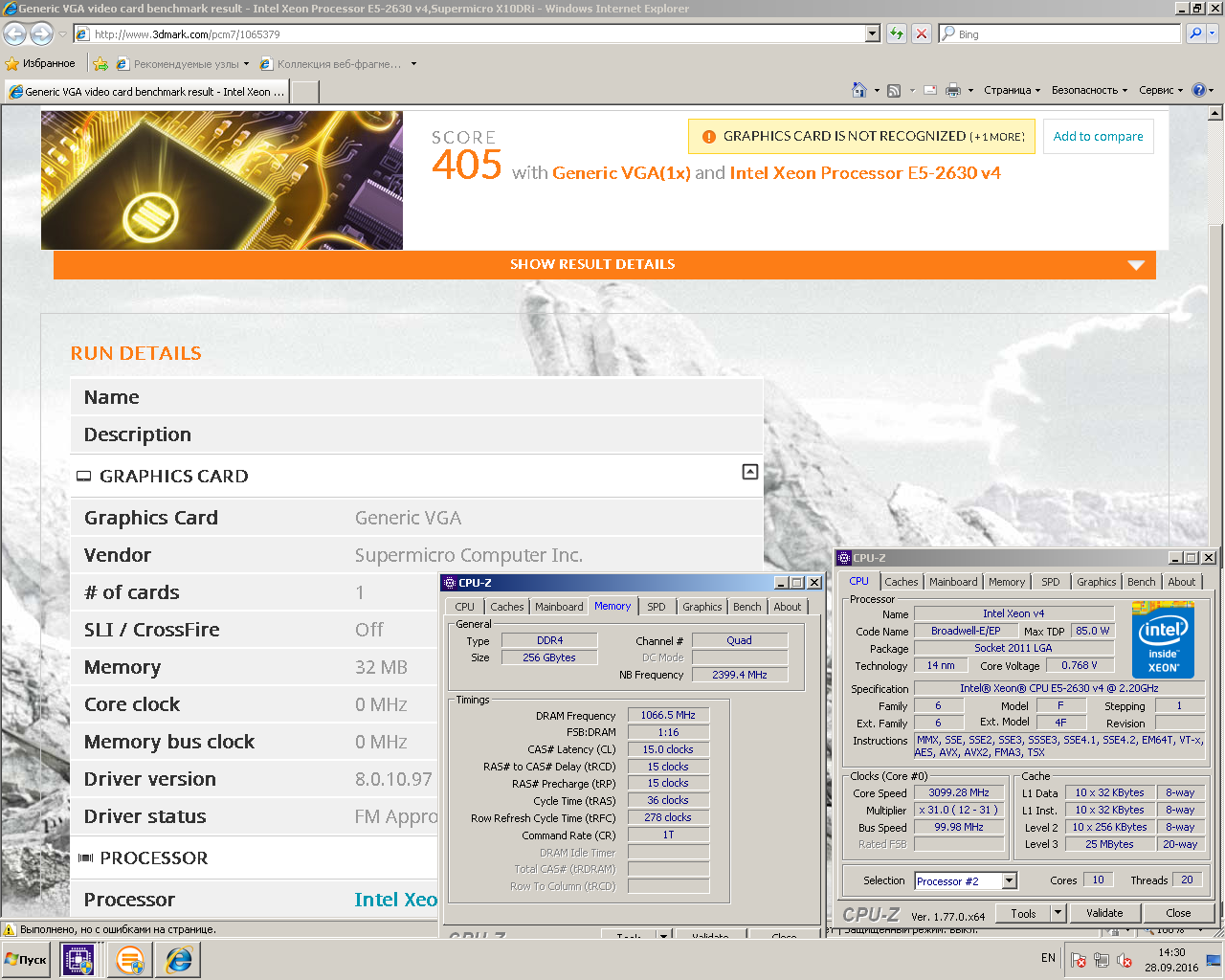Open the Сервис menu
The image size is (1225, 980).
[x=1161, y=90]
